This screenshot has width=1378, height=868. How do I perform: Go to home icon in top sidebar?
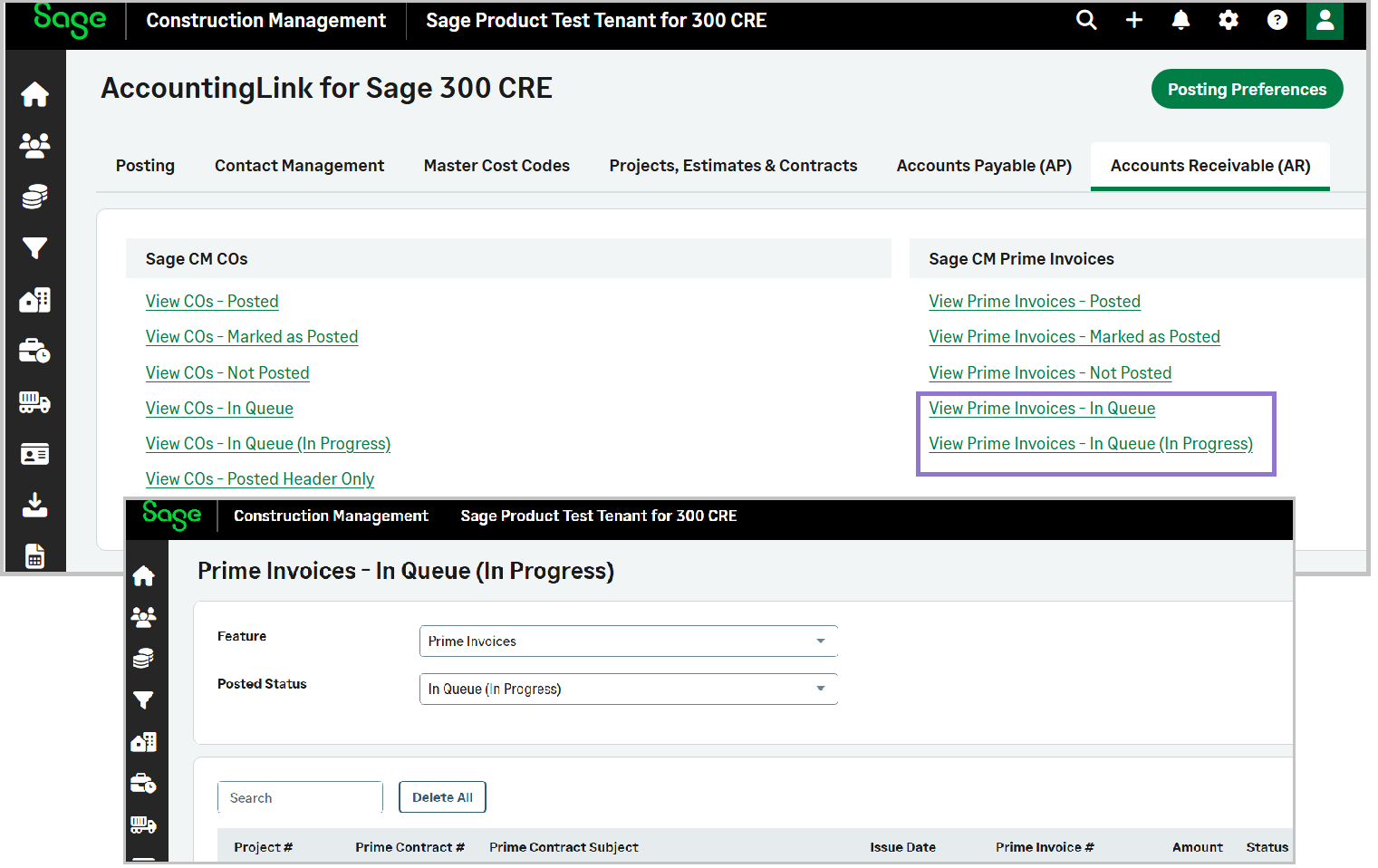[35, 94]
